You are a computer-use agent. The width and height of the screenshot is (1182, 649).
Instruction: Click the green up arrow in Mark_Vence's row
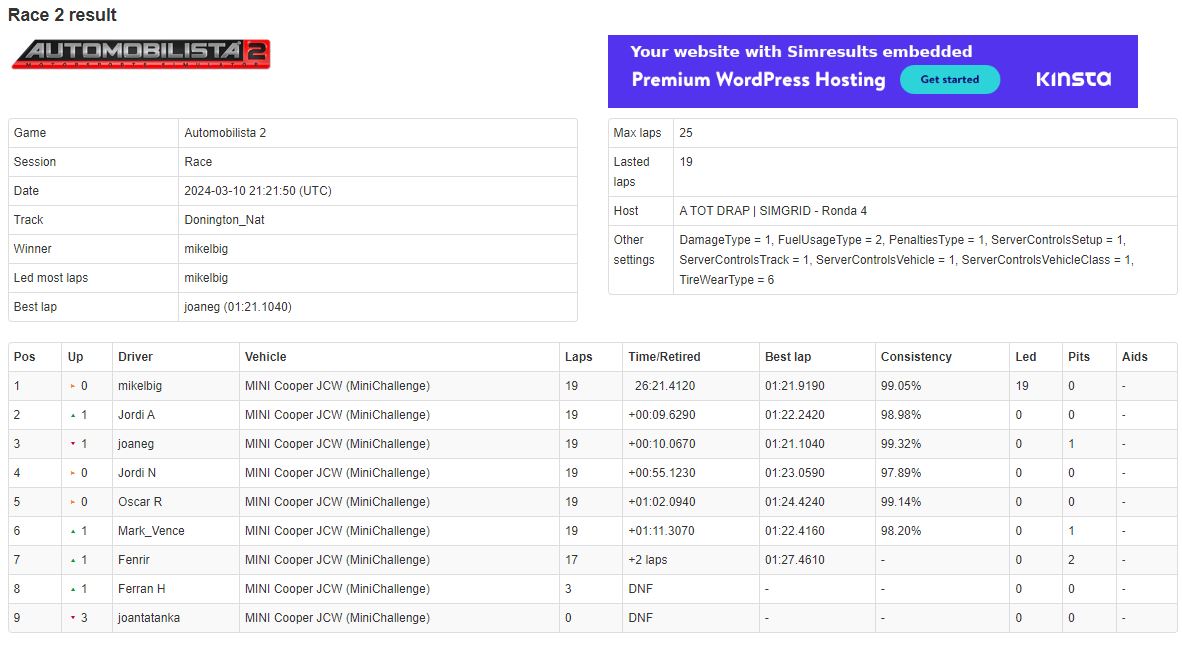point(73,531)
